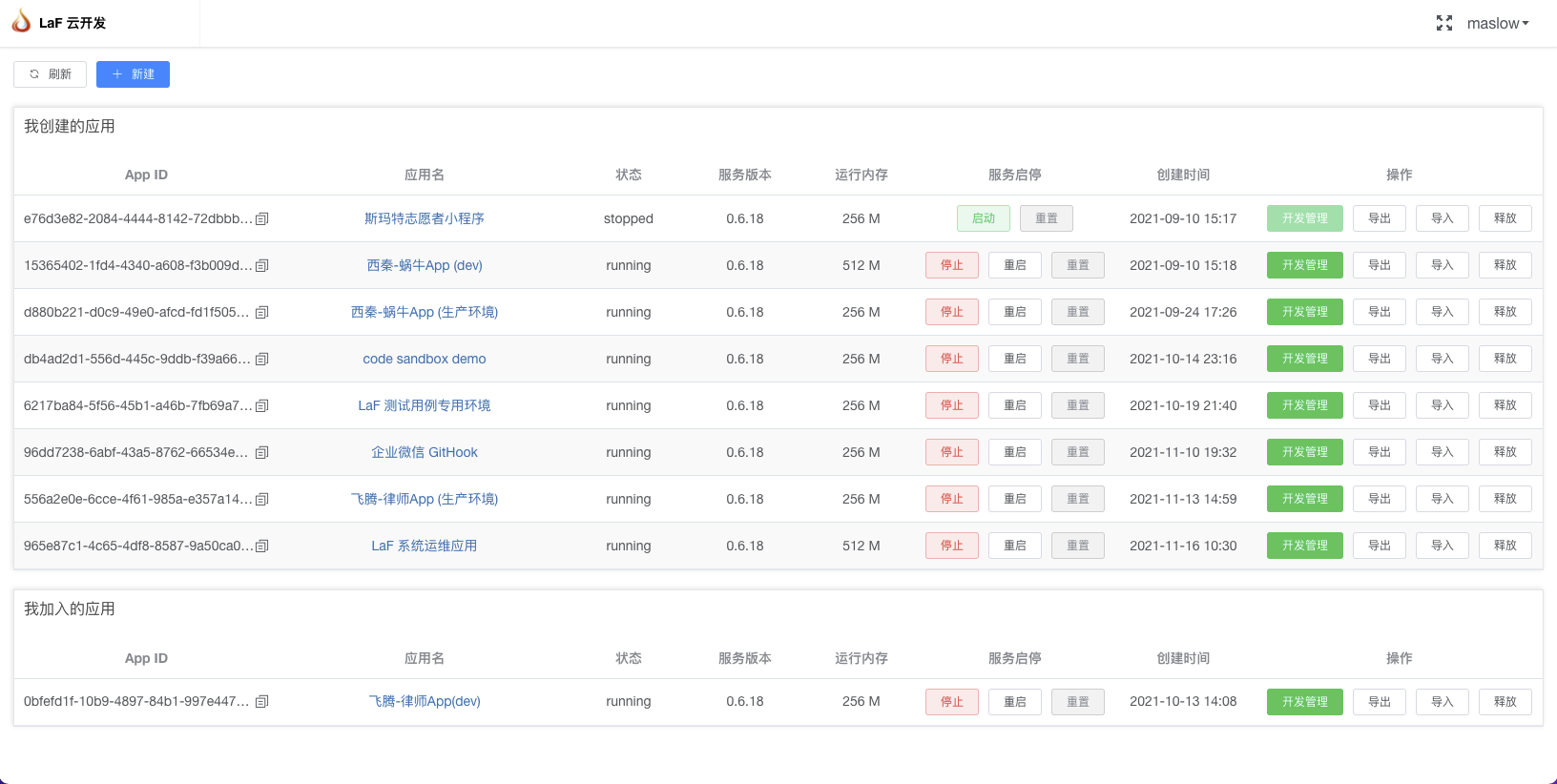
Task: Release the LaF 系统运维应用 app
Action: 1505,546
